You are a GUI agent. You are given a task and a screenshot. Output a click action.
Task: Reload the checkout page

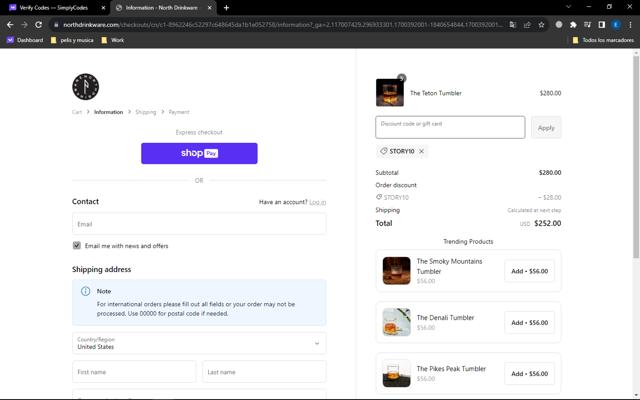coord(38,25)
